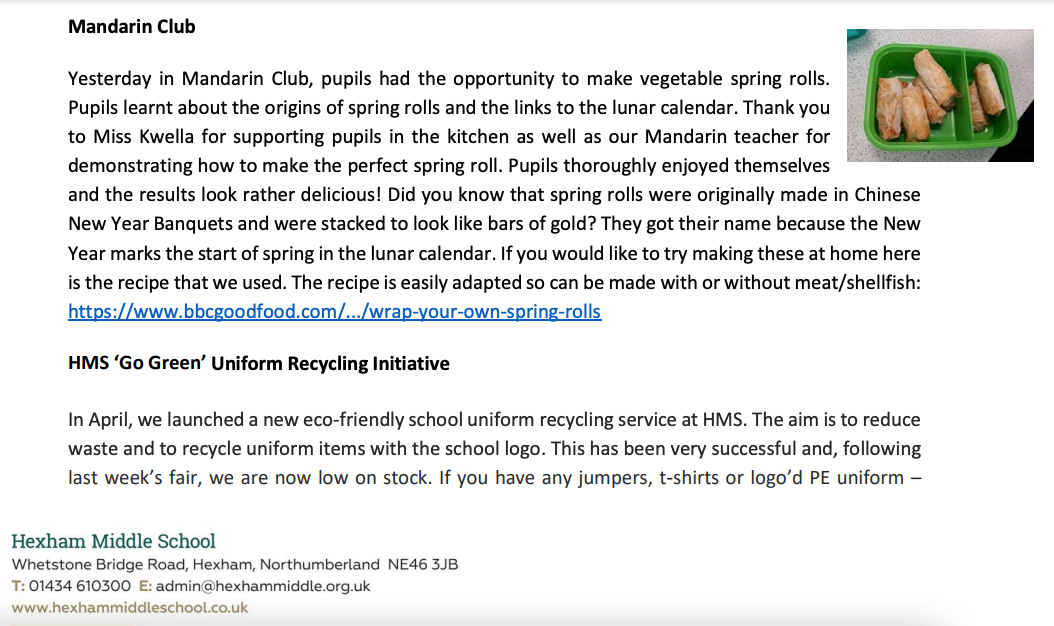Image resolution: width=1054 pixels, height=626 pixels.
Task: Open the BBC Good Food spring rolls link
Action: (334, 311)
